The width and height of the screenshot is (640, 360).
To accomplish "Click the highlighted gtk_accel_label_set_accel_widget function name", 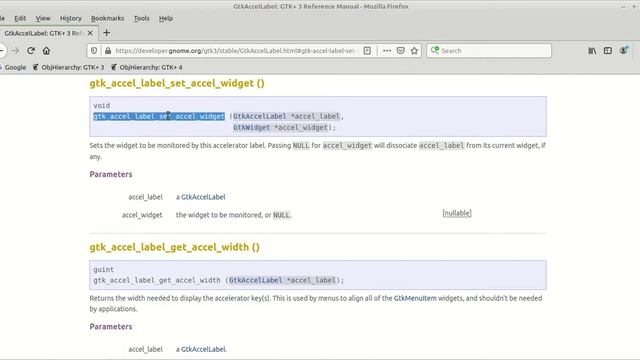I will point(159,116).
